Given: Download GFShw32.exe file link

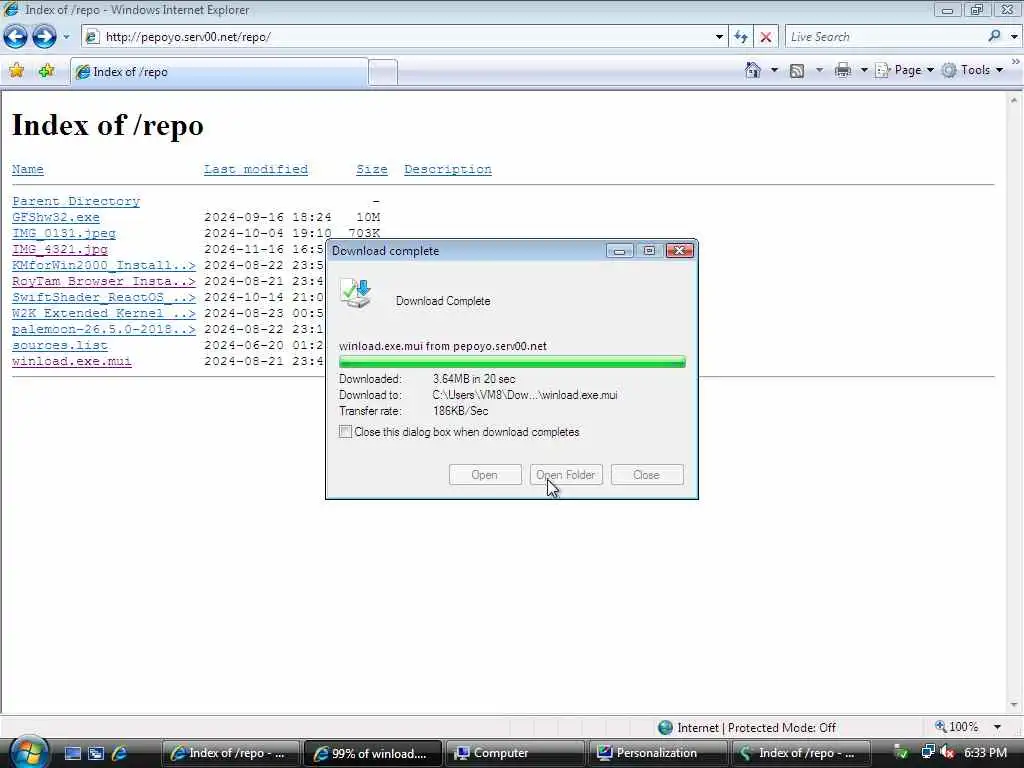Looking at the screenshot, I should [56, 217].
